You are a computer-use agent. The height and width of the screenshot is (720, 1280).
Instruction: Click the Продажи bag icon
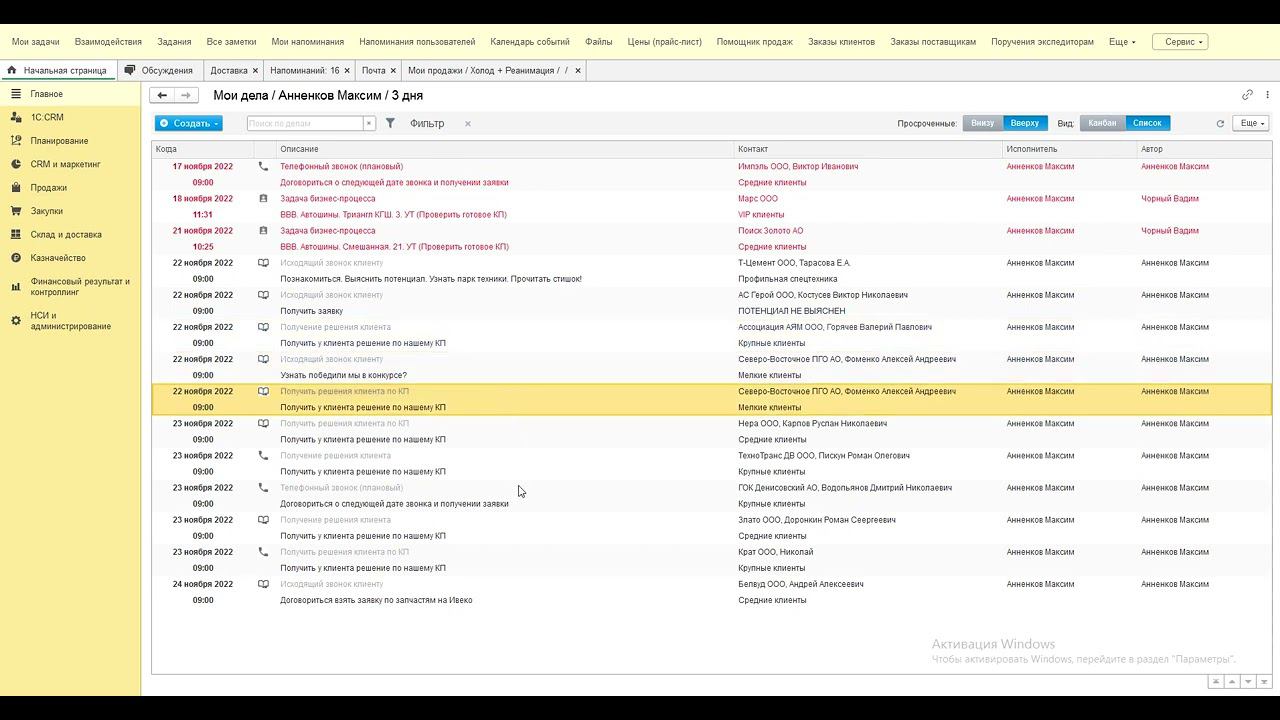(x=16, y=188)
